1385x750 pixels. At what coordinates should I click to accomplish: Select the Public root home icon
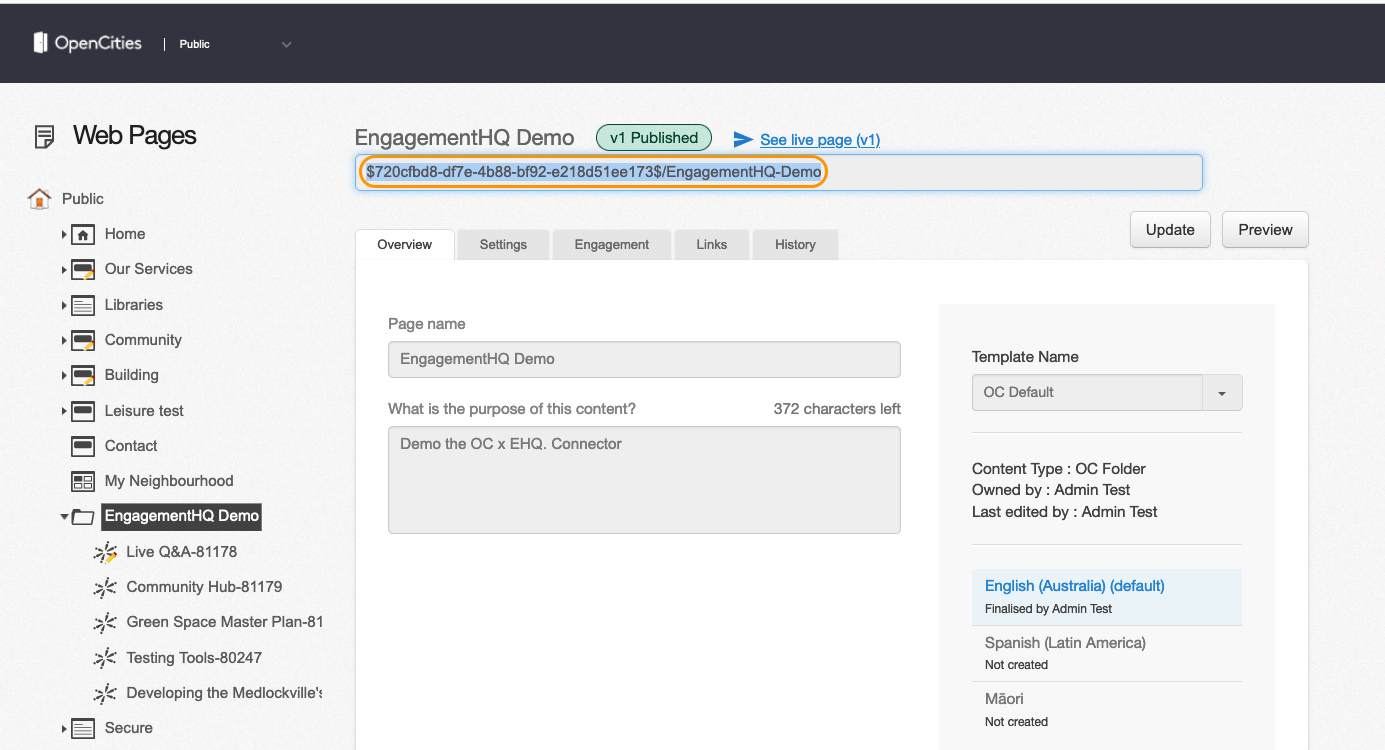point(40,197)
